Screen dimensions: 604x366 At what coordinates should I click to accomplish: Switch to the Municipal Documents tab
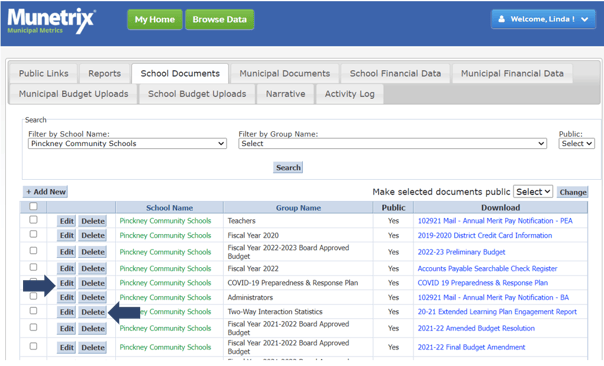[x=285, y=73]
